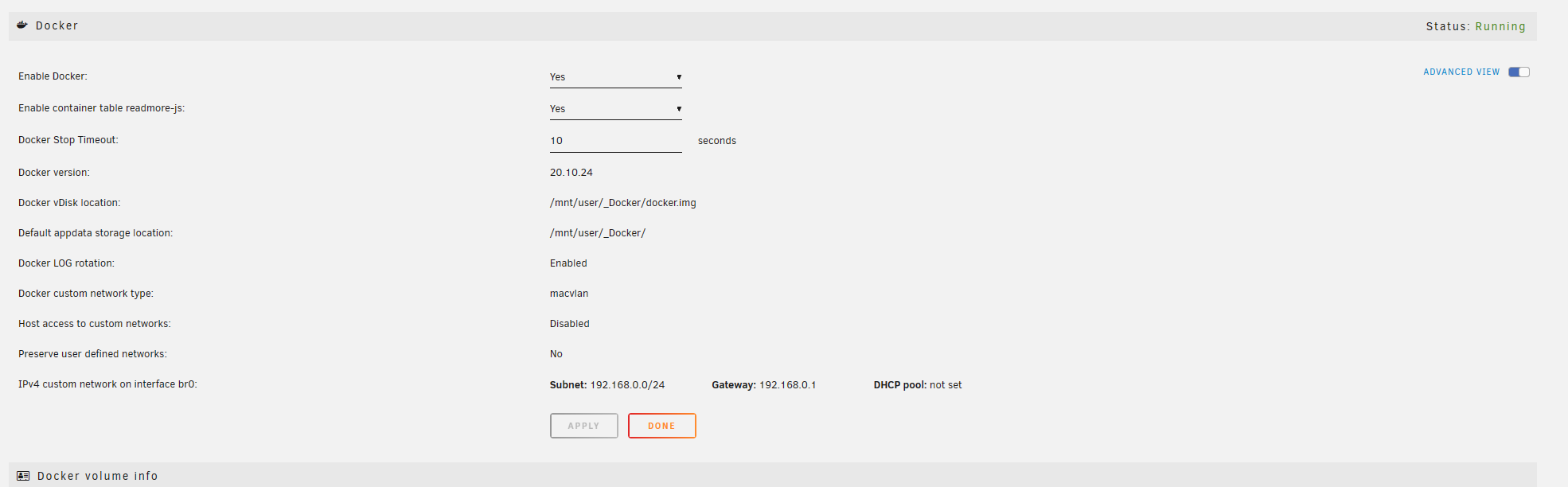Click the Apply button

(x=583, y=426)
